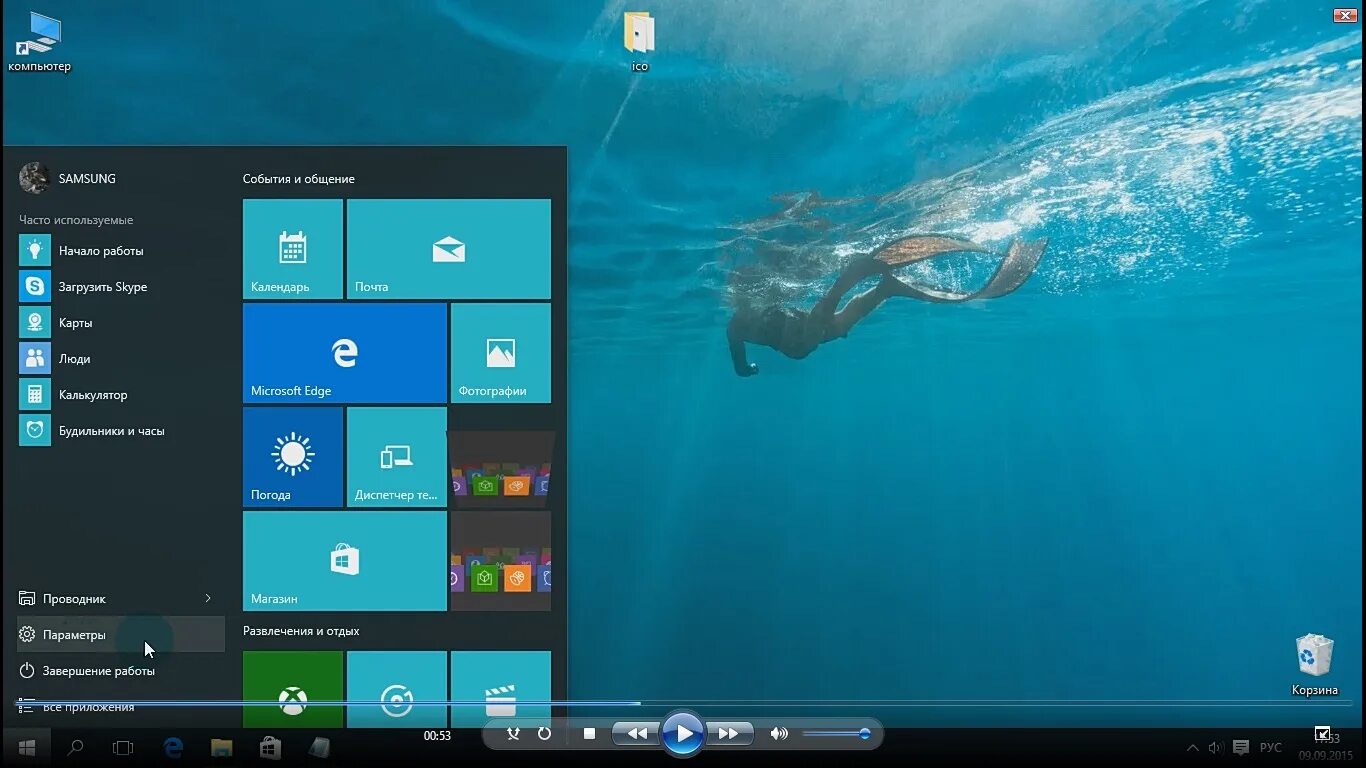Click the 00:53 elapsed time display
This screenshot has height=768, width=1366.
tap(437, 735)
